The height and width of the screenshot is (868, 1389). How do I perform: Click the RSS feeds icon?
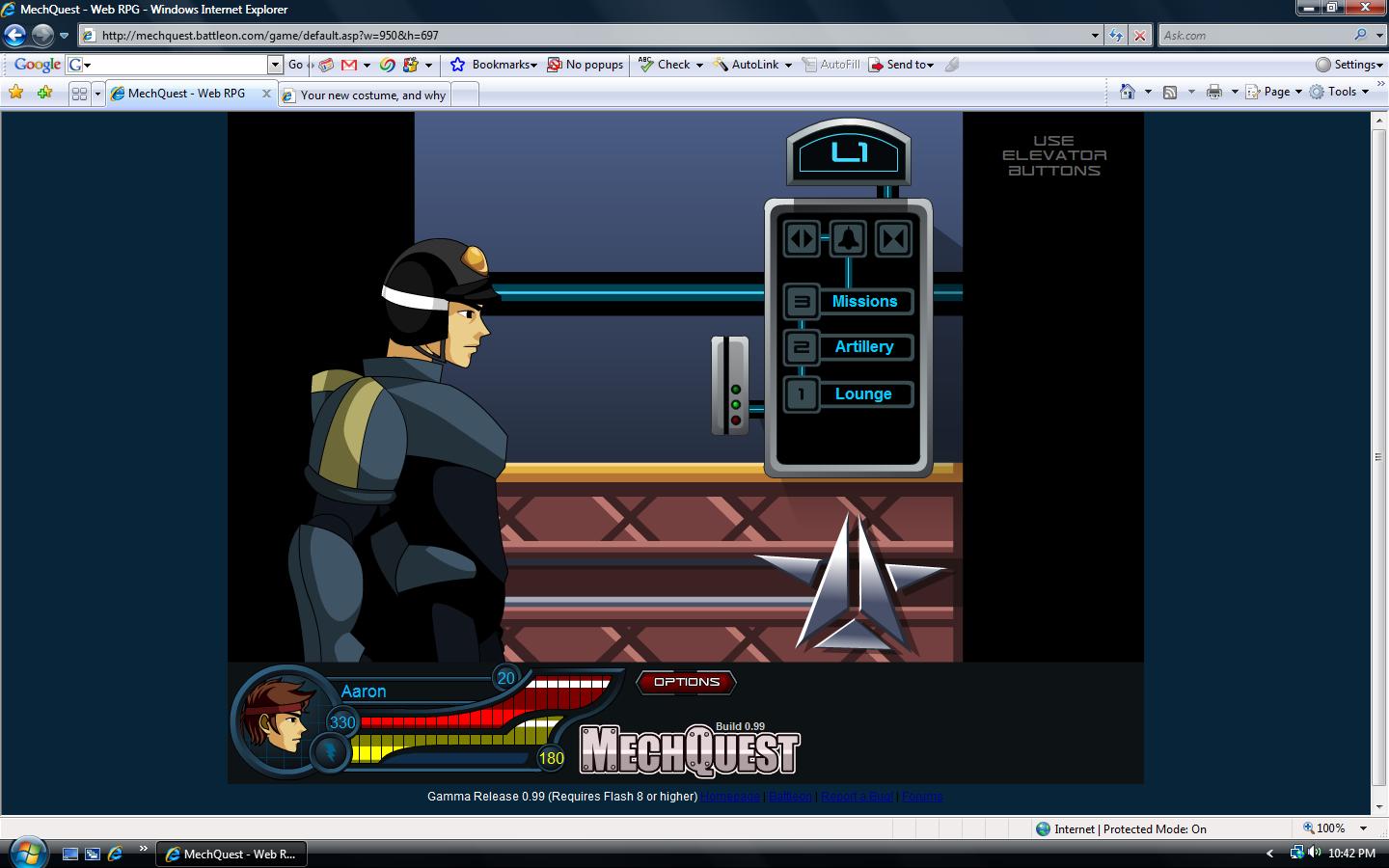1170,92
